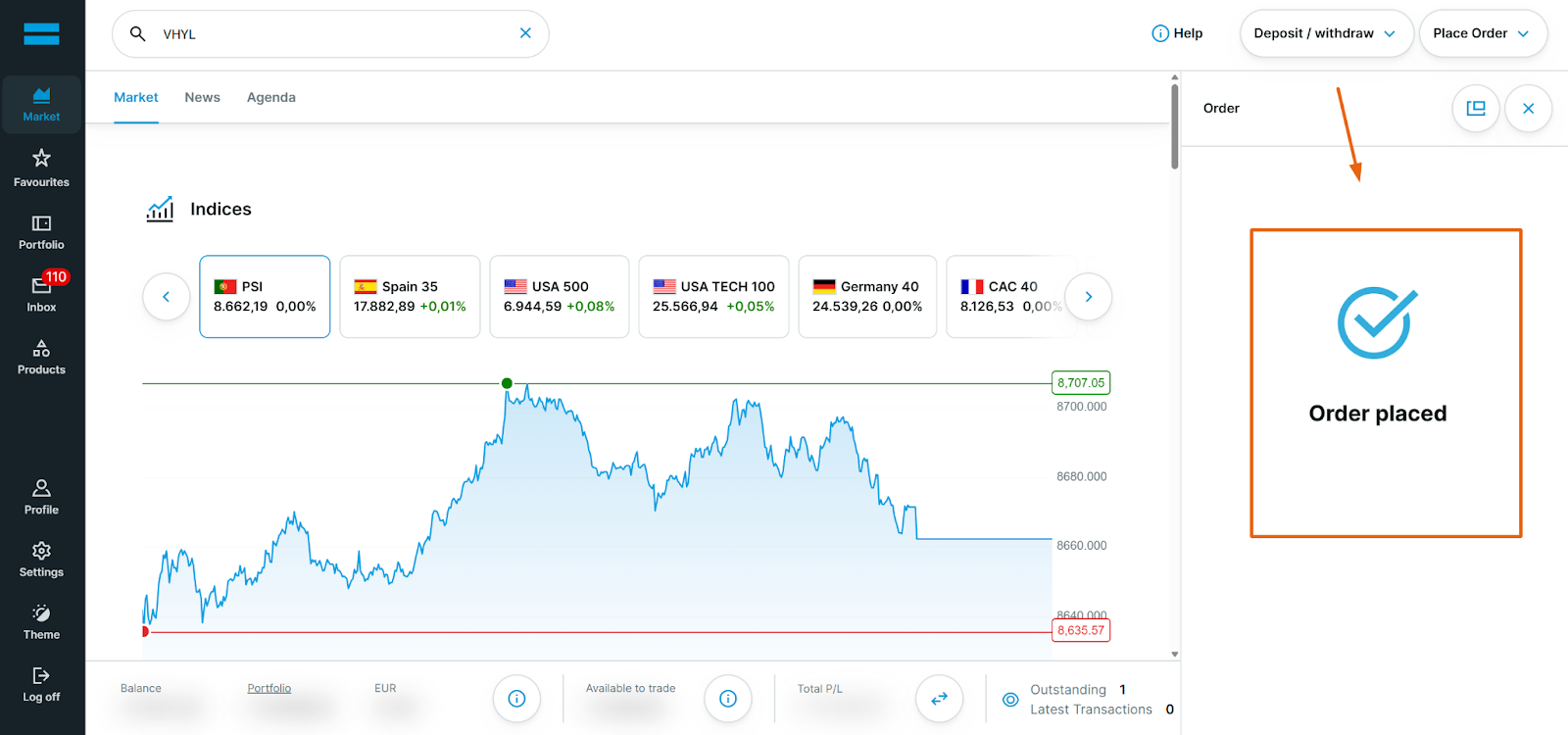
Task: Select the Spain 35 index card
Action: (410, 297)
